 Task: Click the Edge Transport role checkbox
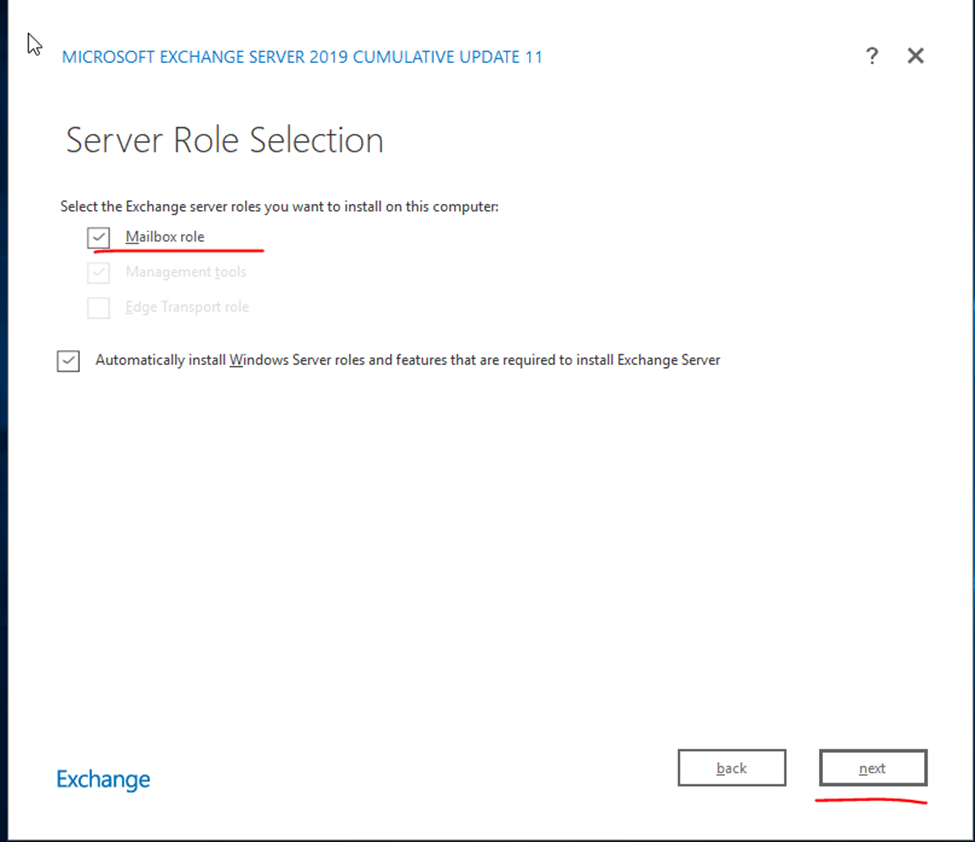(98, 307)
